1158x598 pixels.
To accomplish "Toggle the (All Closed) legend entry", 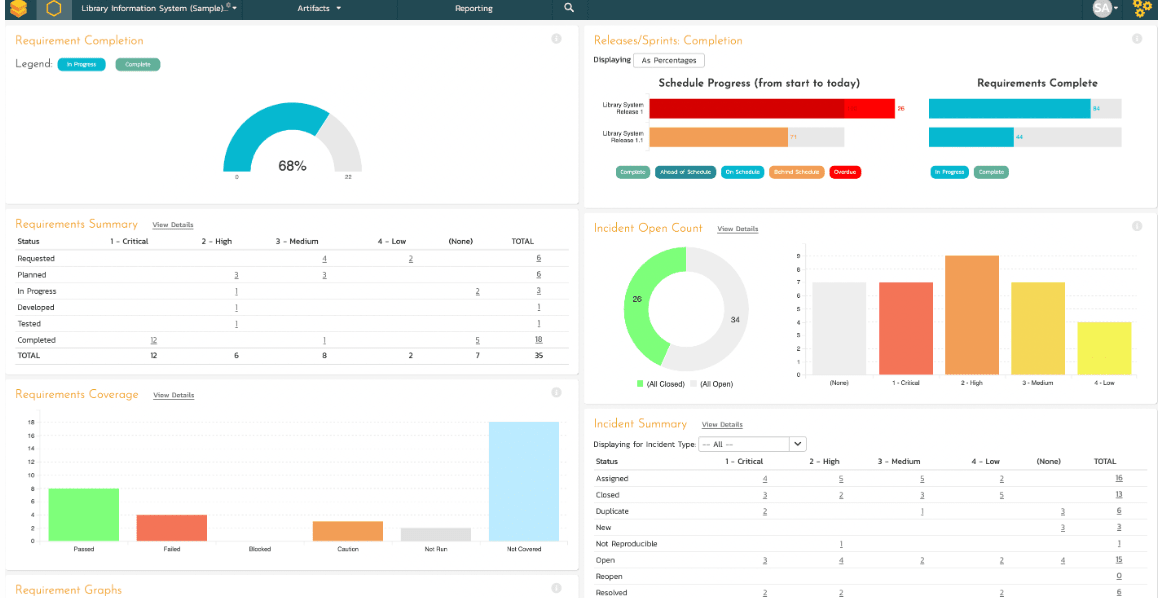I will 660,384.
